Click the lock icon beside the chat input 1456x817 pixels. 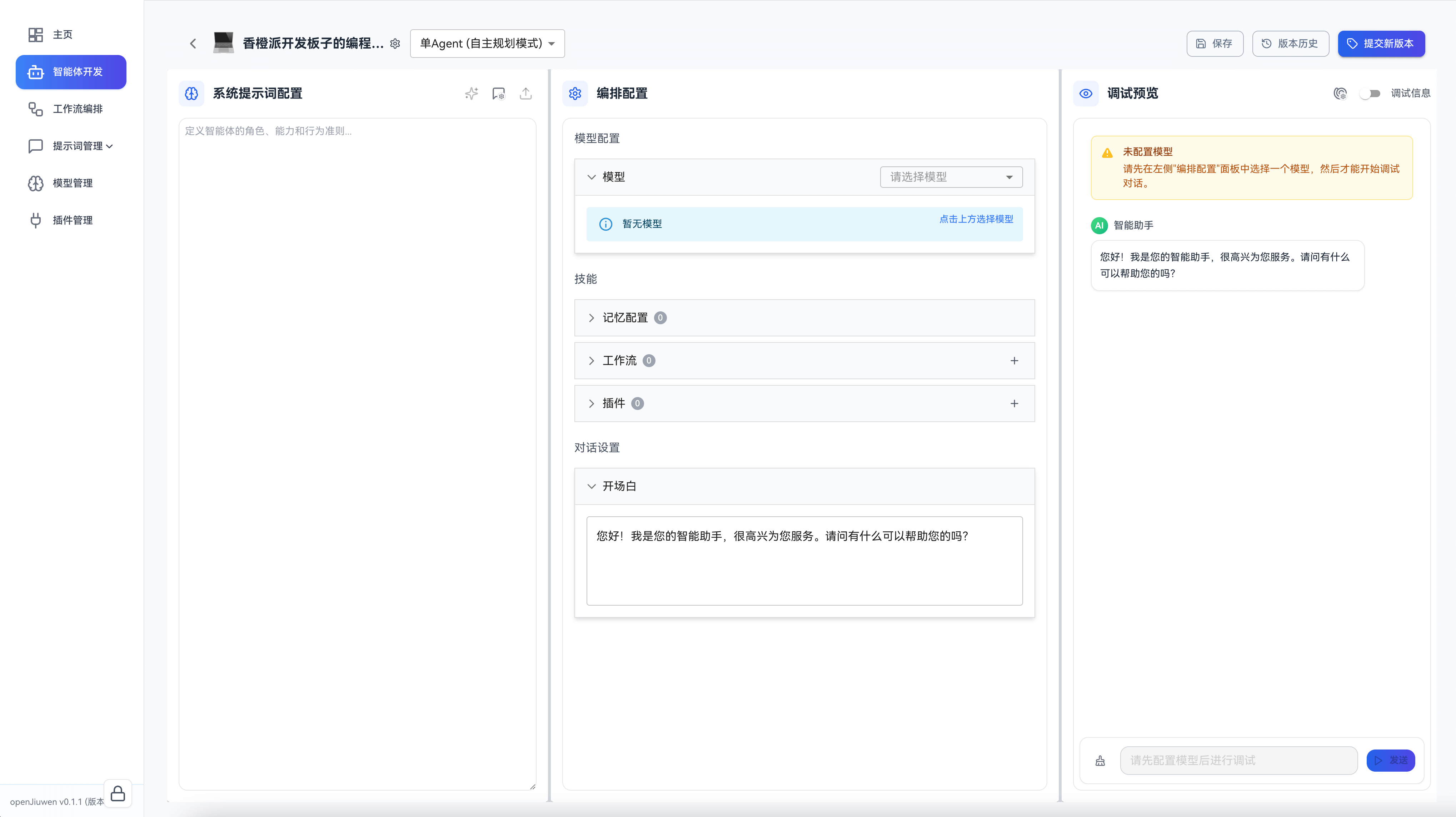click(1101, 761)
